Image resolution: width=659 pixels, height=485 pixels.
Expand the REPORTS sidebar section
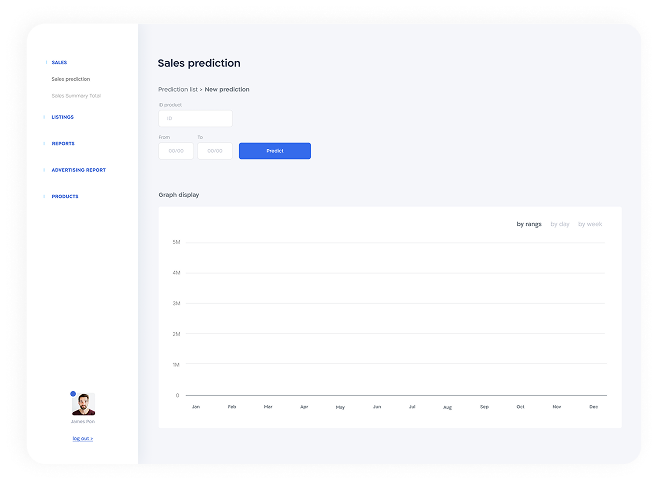[63, 143]
